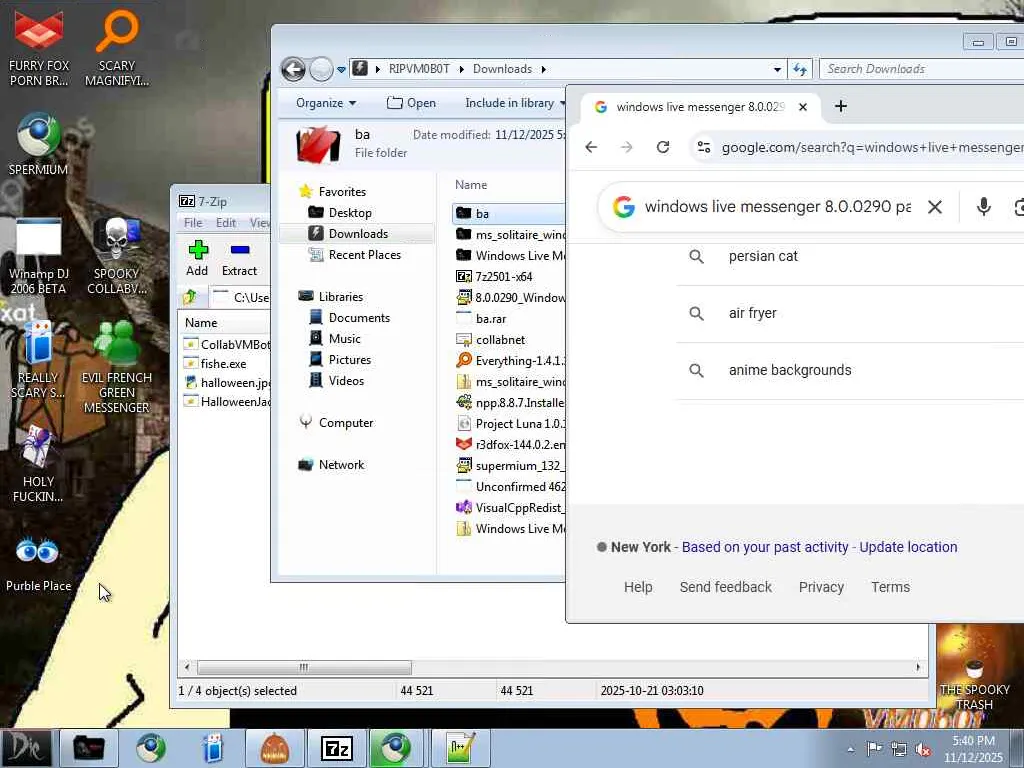The height and width of the screenshot is (768, 1024).
Task: Click the Start button on the taskbar
Action: coord(25,748)
